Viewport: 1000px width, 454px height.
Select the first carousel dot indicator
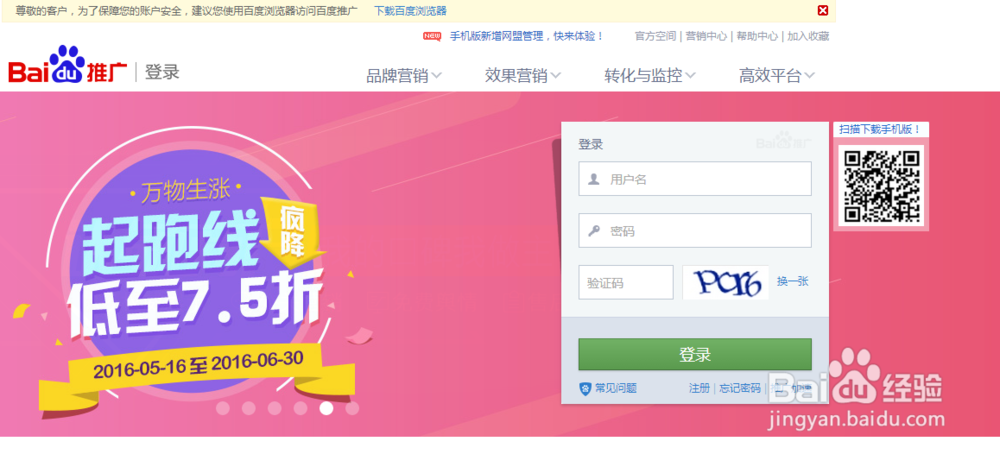point(223,408)
